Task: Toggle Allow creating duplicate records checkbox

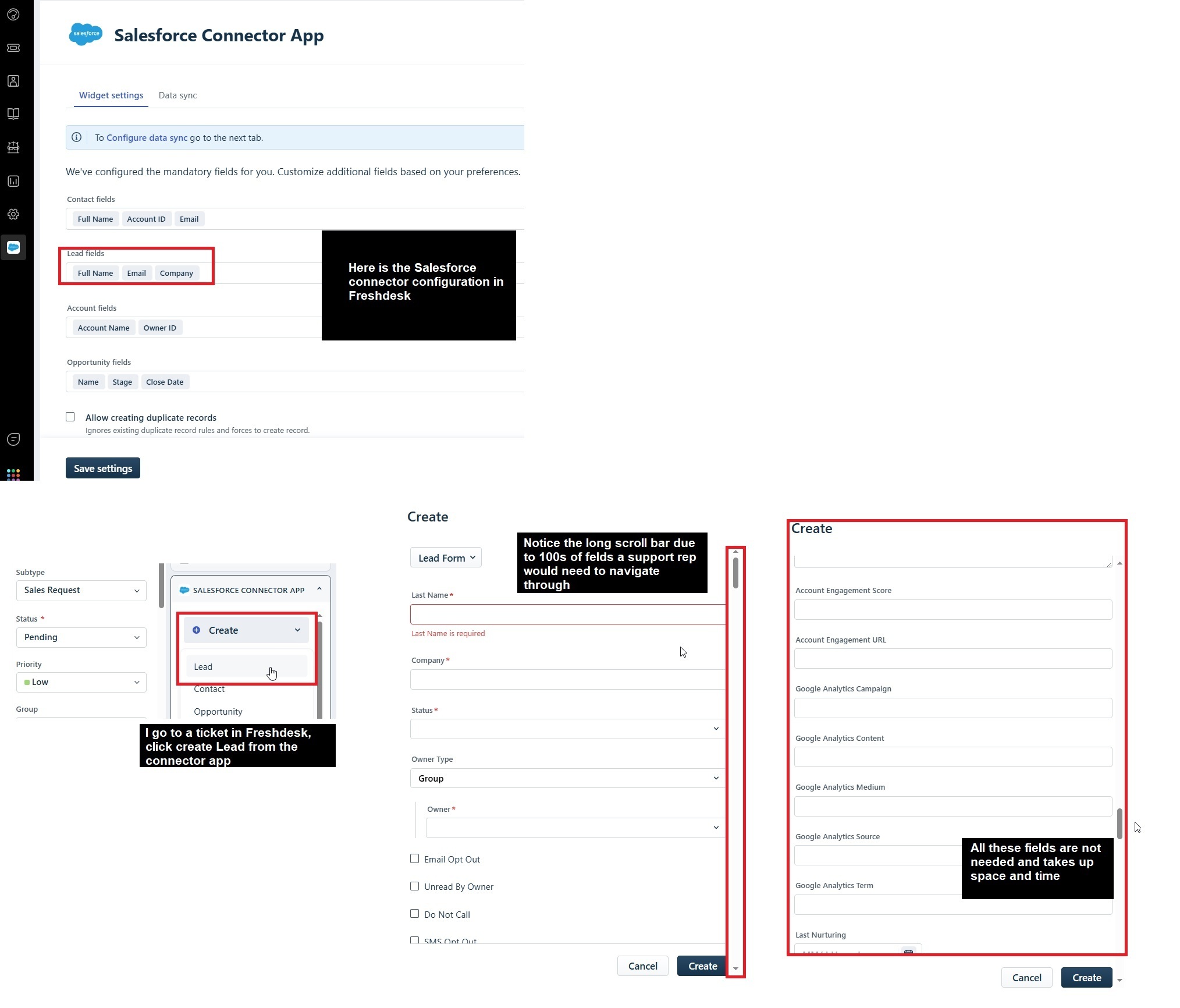Action: coord(70,417)
